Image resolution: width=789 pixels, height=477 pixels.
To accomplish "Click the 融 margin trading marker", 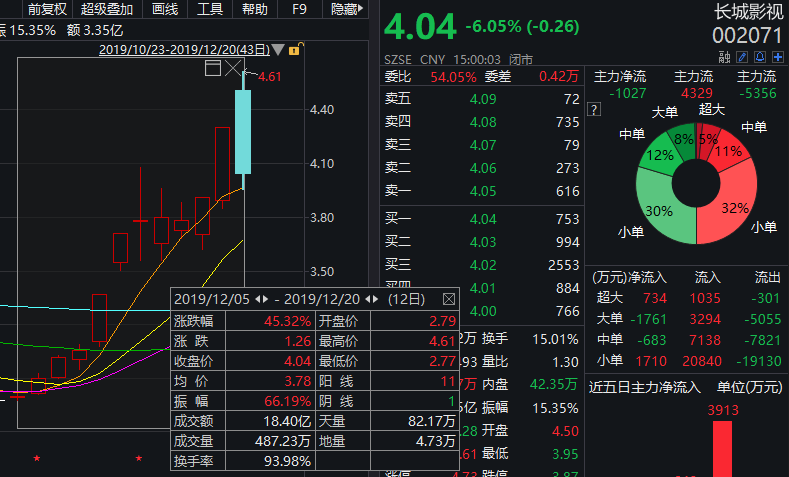I will [724, 57].
